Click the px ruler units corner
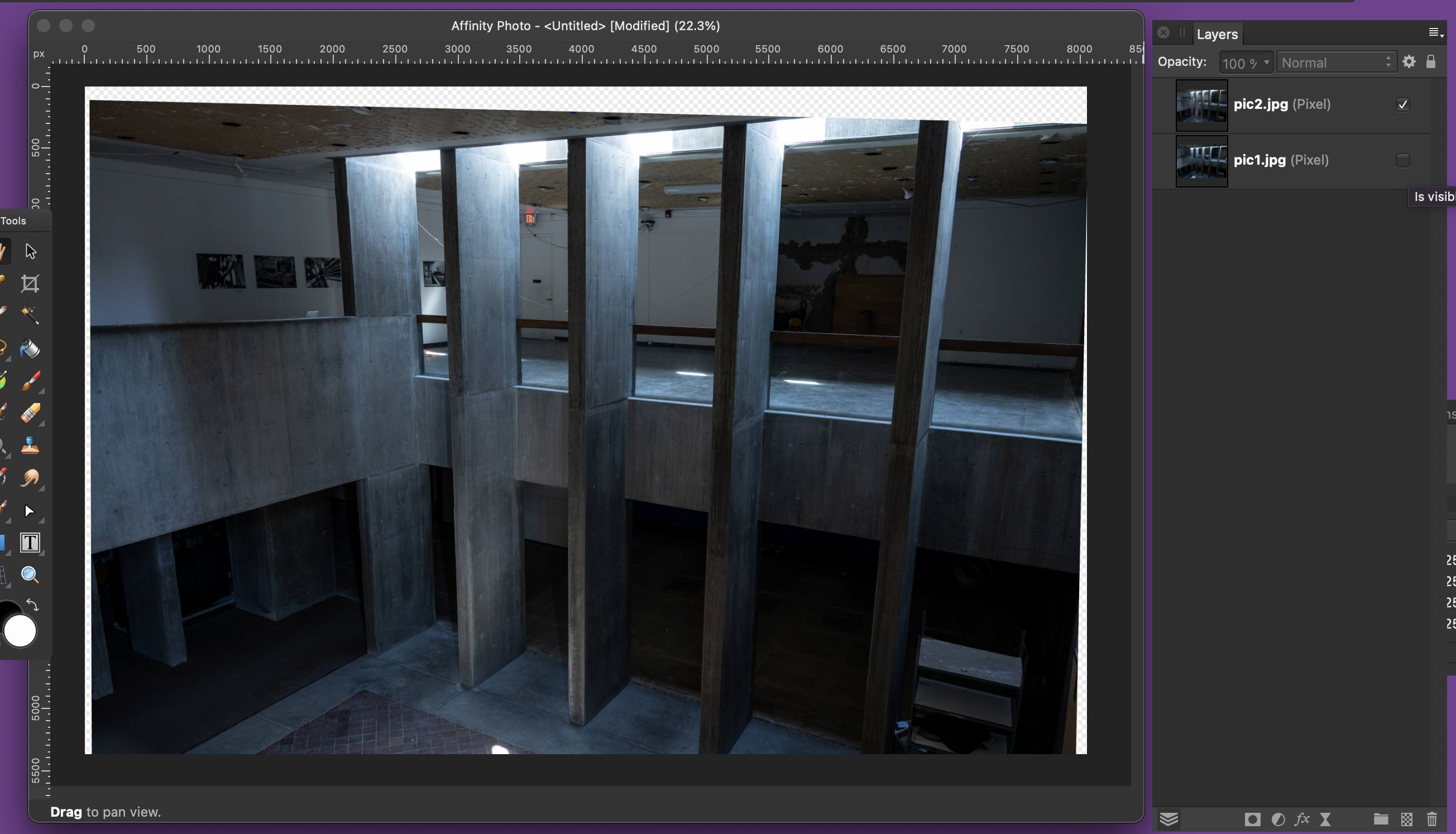The height and width of the screenshot is (834, 1456). [39, 54]
